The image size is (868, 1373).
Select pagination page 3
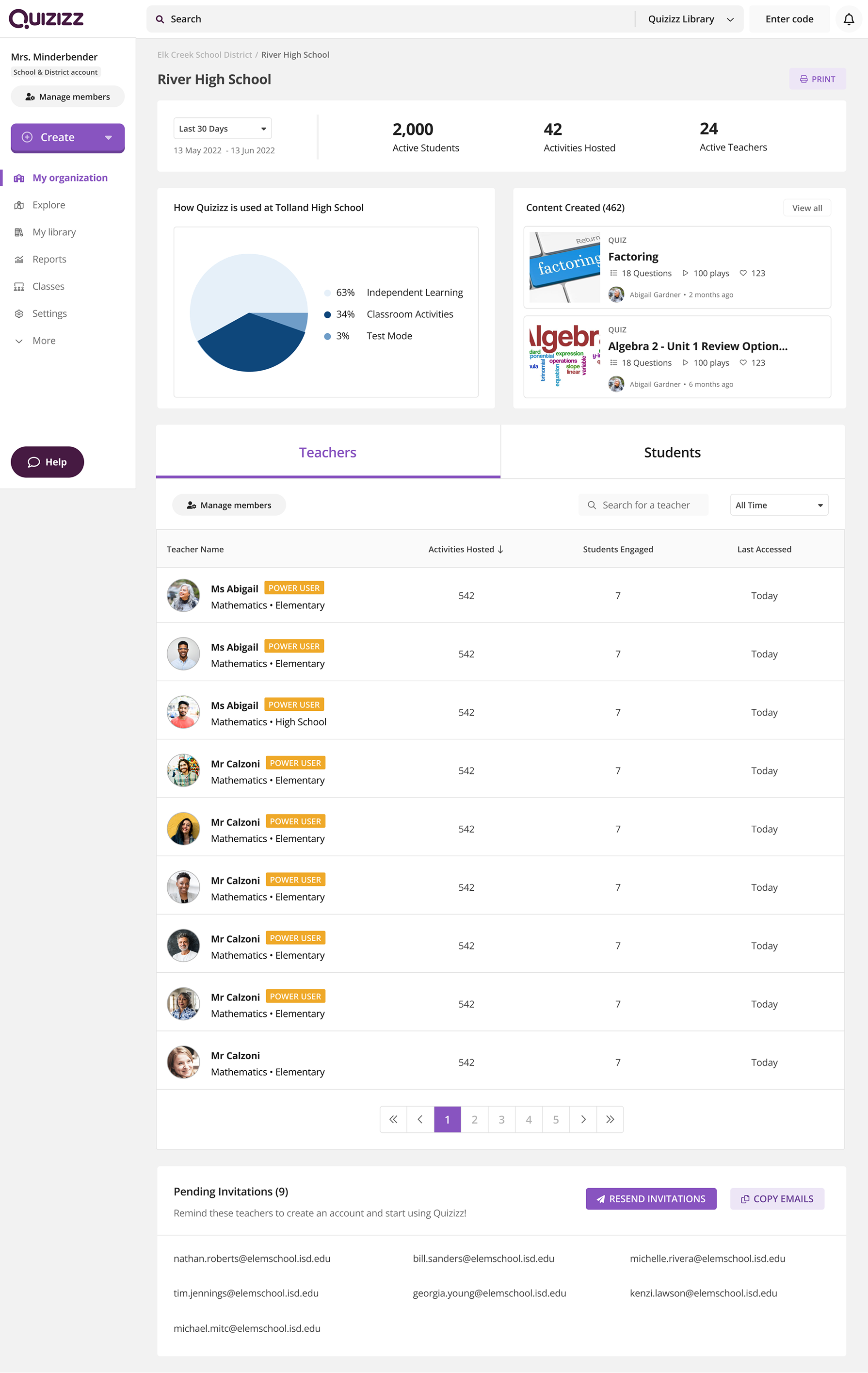pos(501,1119)
